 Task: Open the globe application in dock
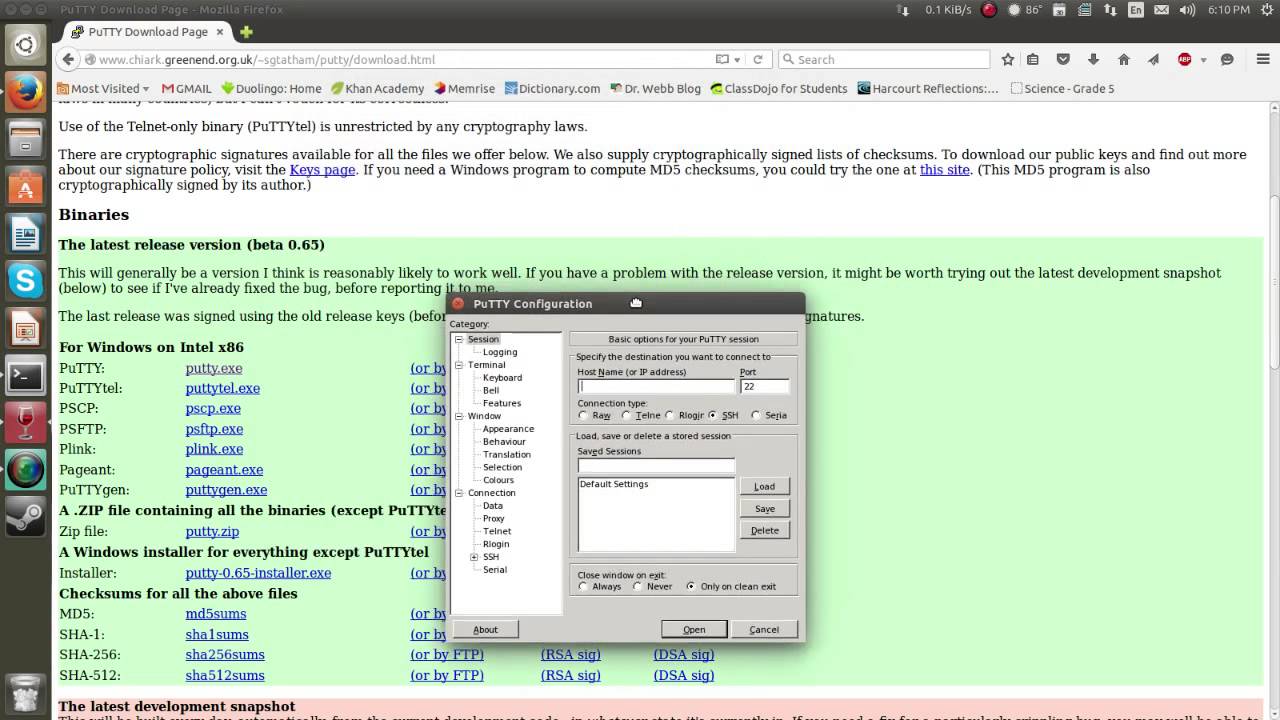25,470
